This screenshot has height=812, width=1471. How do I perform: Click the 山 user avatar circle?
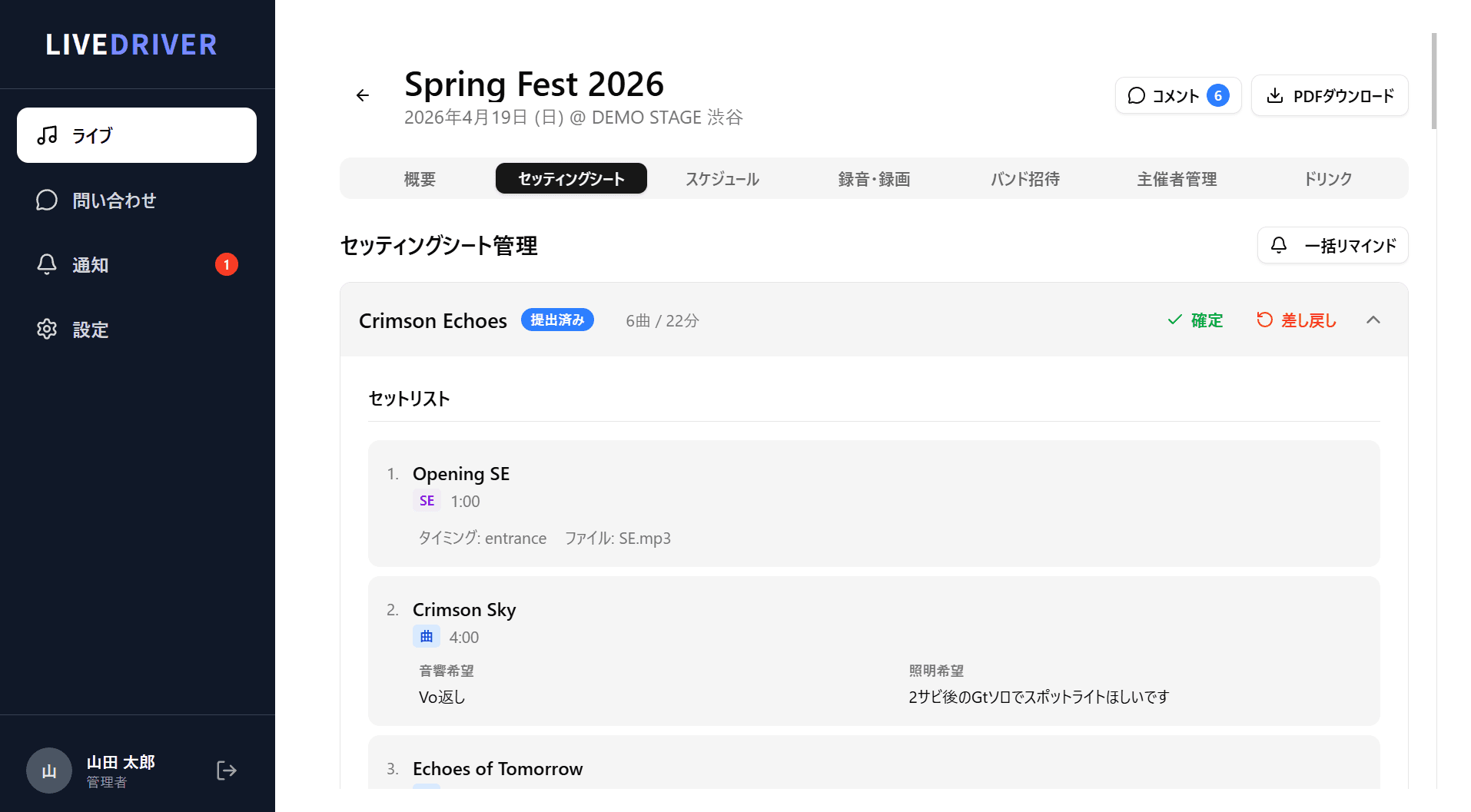click(49, 771)
